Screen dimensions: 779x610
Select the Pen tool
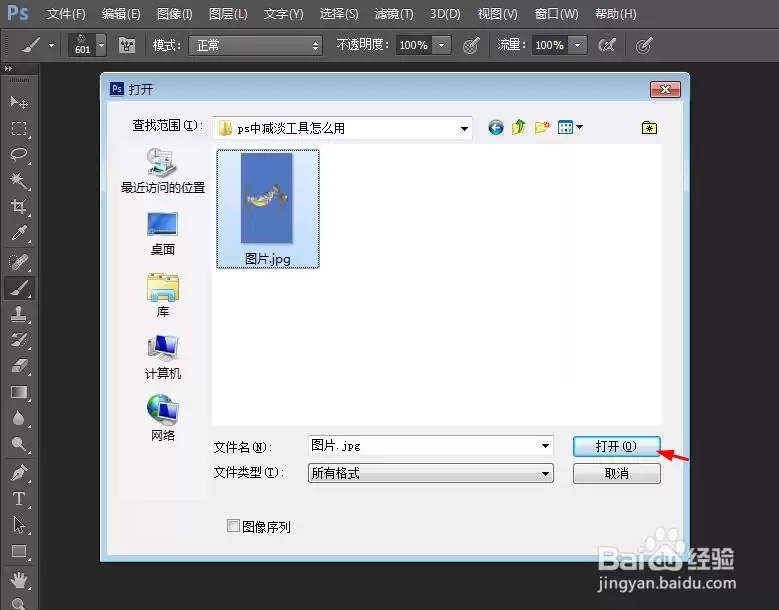19,473
